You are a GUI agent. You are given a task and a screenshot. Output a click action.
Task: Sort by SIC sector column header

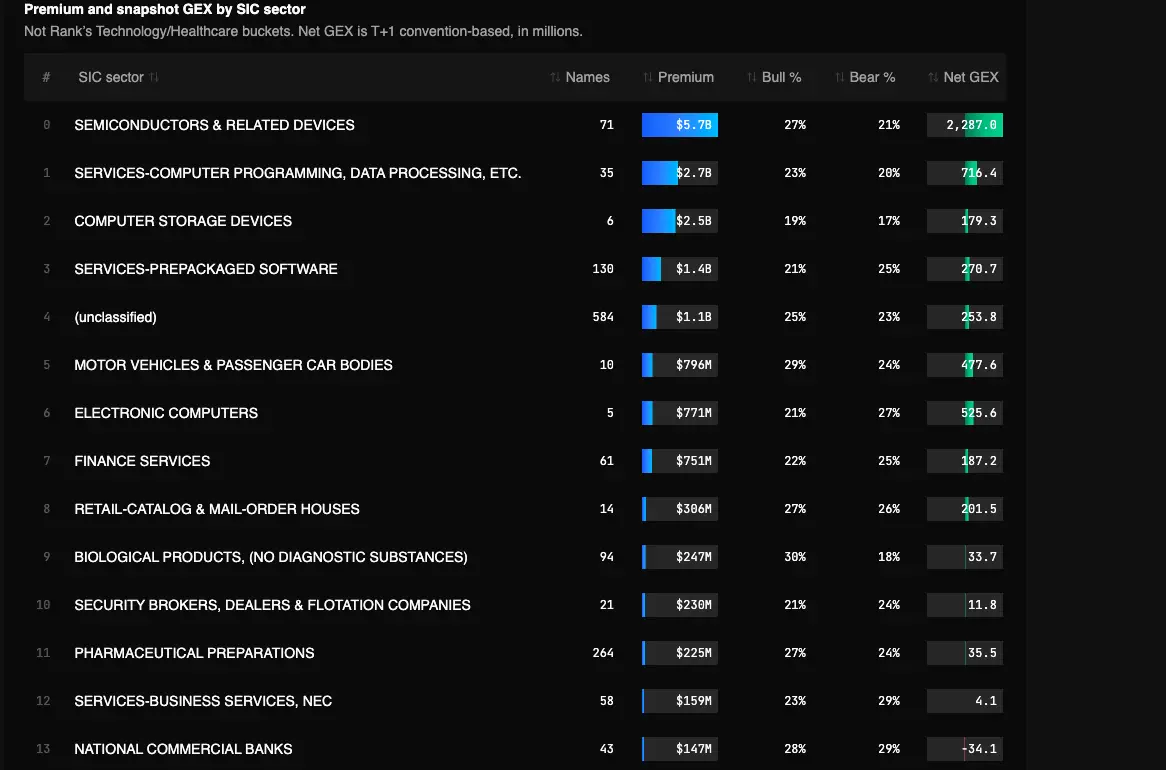click(118, 77)
